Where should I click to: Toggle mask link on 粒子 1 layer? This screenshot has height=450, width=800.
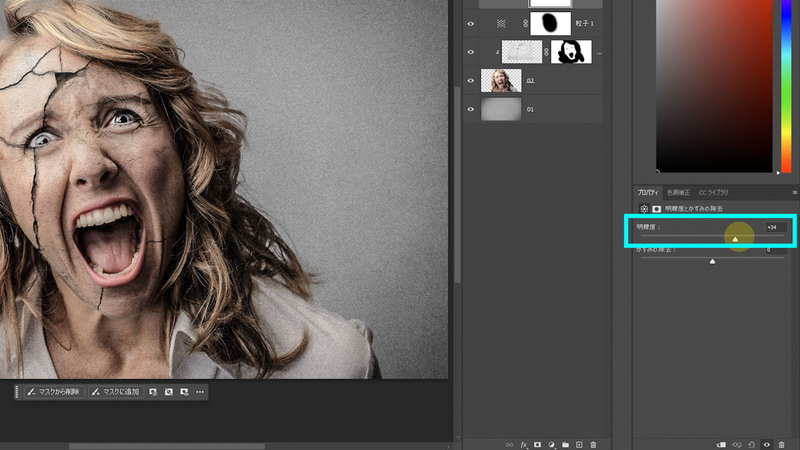click(x=526, y=23)
